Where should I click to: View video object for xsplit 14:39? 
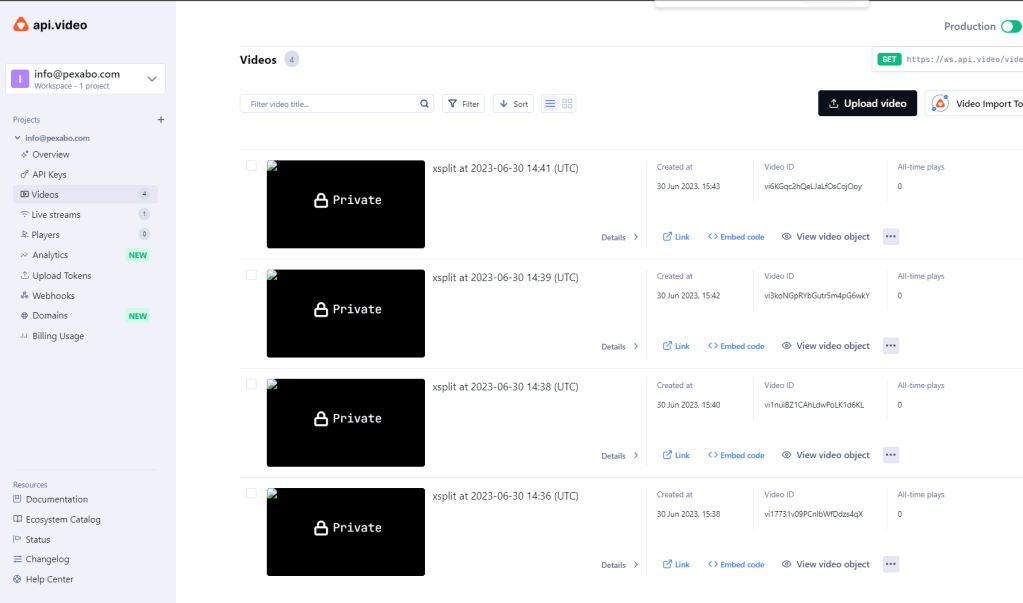tap(826, 346)
